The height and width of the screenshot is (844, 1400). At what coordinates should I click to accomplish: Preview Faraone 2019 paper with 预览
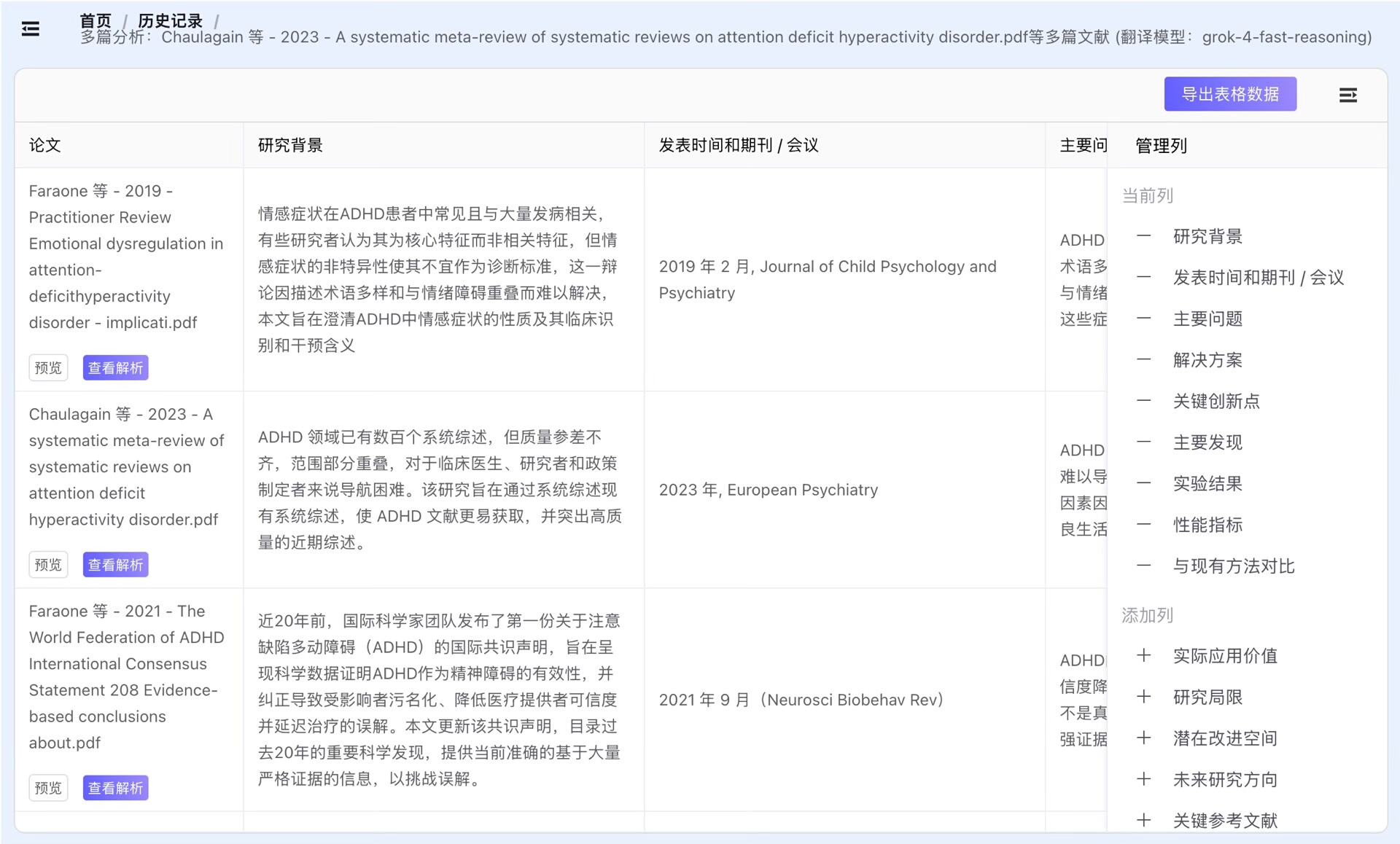click(x=48, y=368)
